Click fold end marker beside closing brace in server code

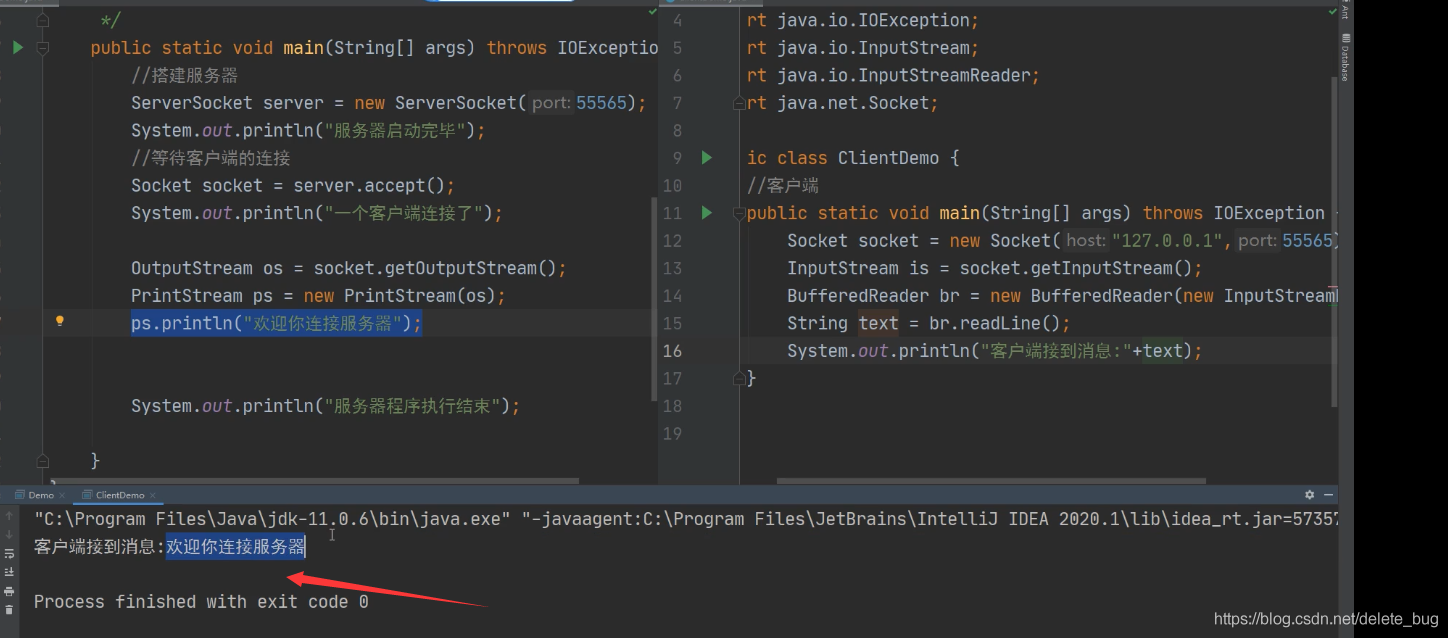tap(42, 461)
